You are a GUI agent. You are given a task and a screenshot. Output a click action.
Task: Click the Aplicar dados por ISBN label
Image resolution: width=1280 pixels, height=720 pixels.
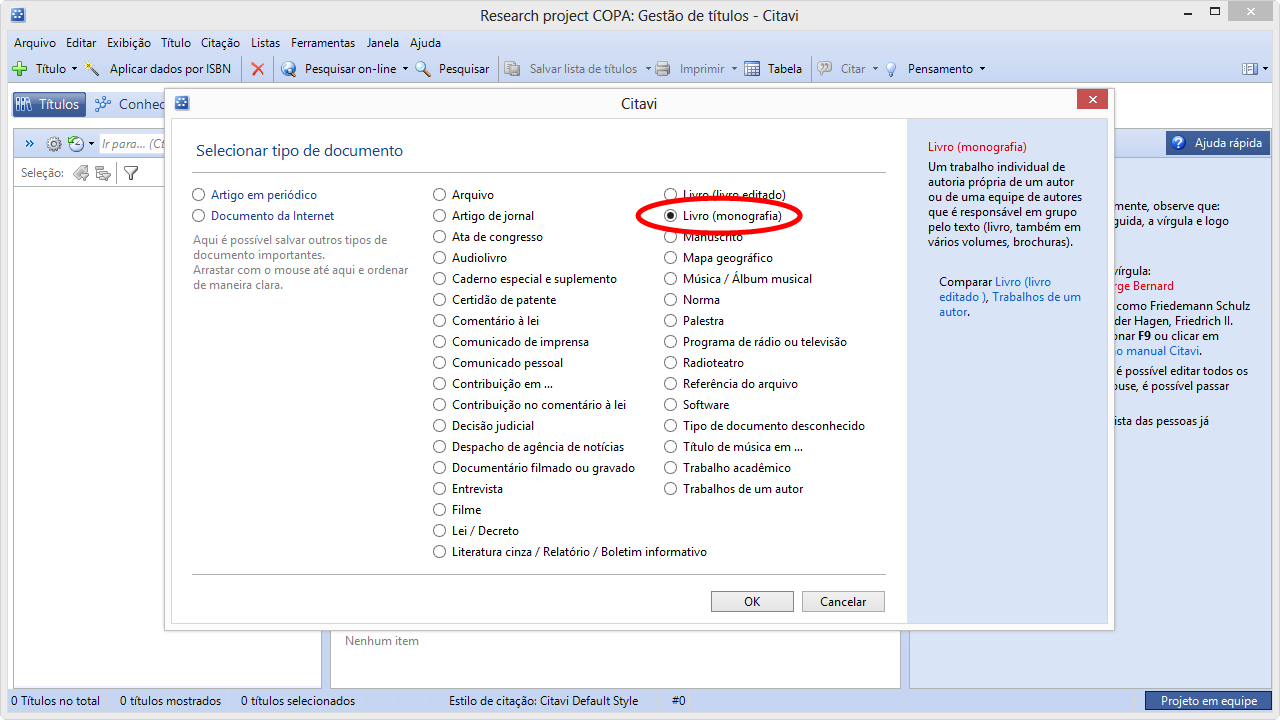[x=170, y=69]
